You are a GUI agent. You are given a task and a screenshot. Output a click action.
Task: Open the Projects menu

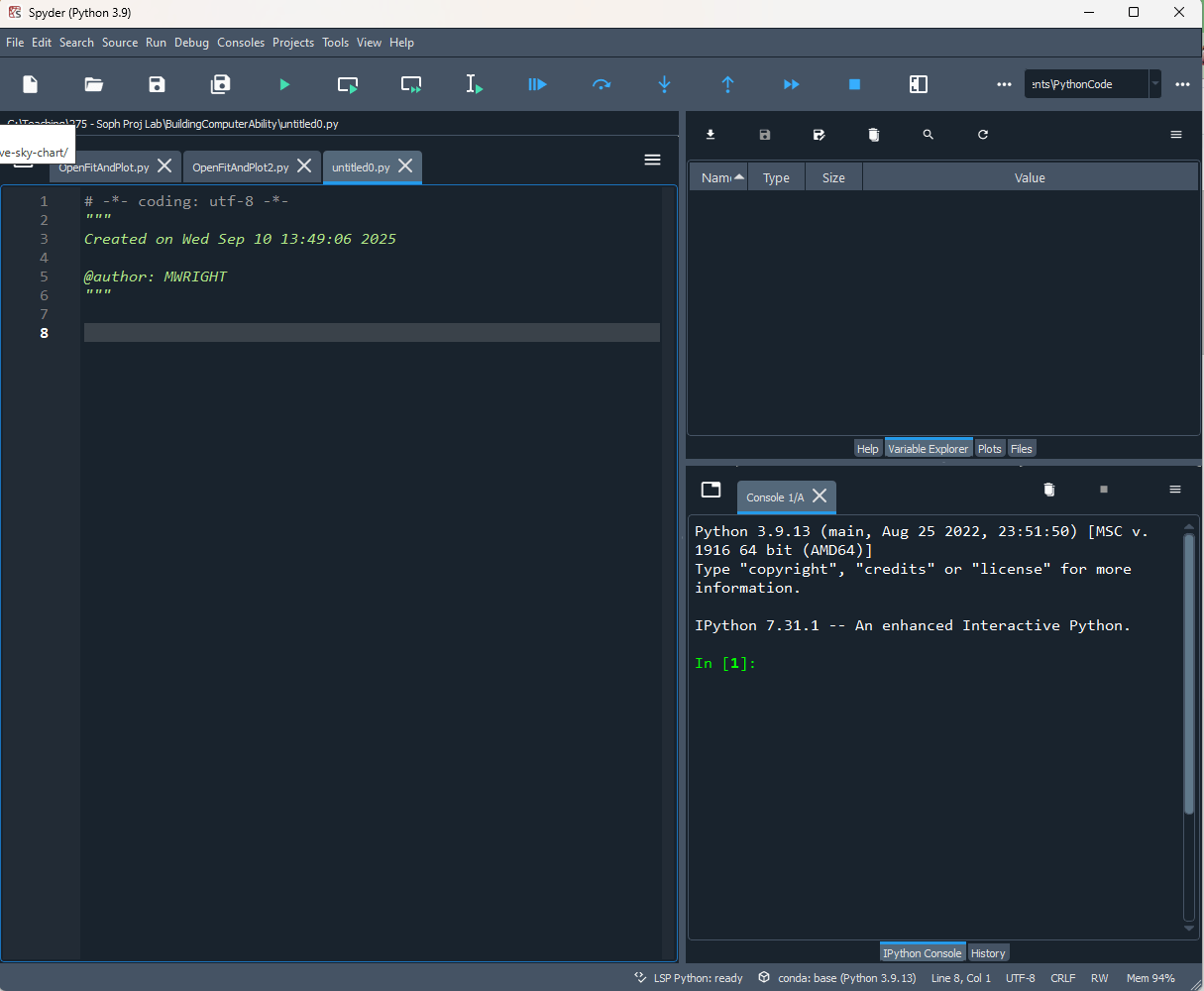[x=293, y=43]
